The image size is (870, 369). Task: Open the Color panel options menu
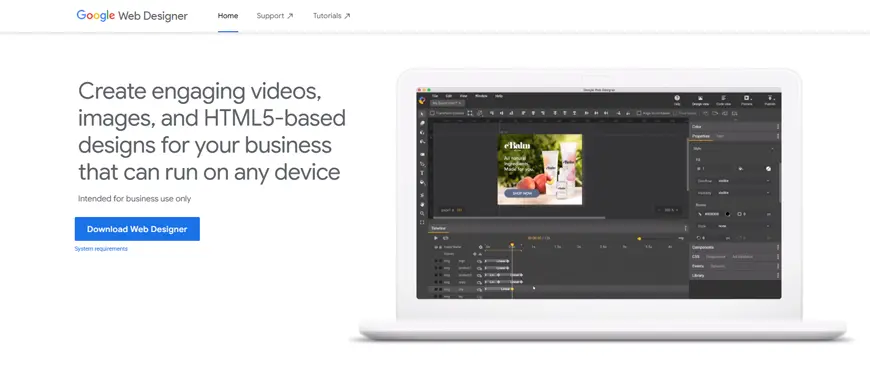point(777,127)
